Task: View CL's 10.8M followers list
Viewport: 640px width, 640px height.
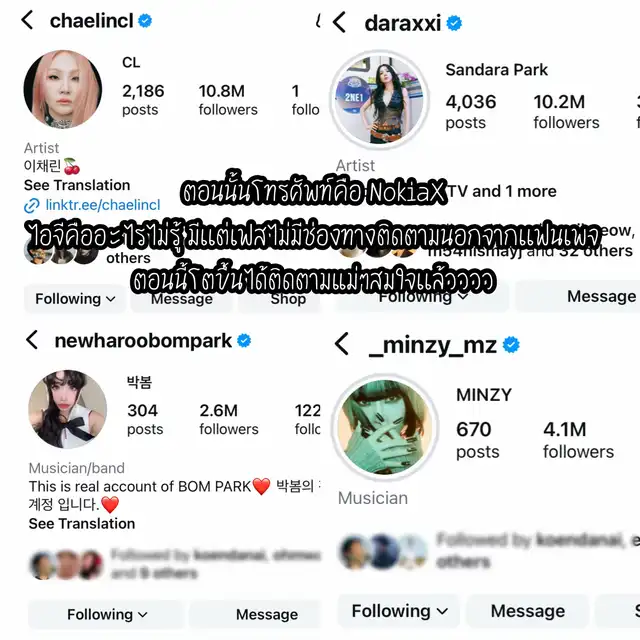Action: [x=228, y=100]
